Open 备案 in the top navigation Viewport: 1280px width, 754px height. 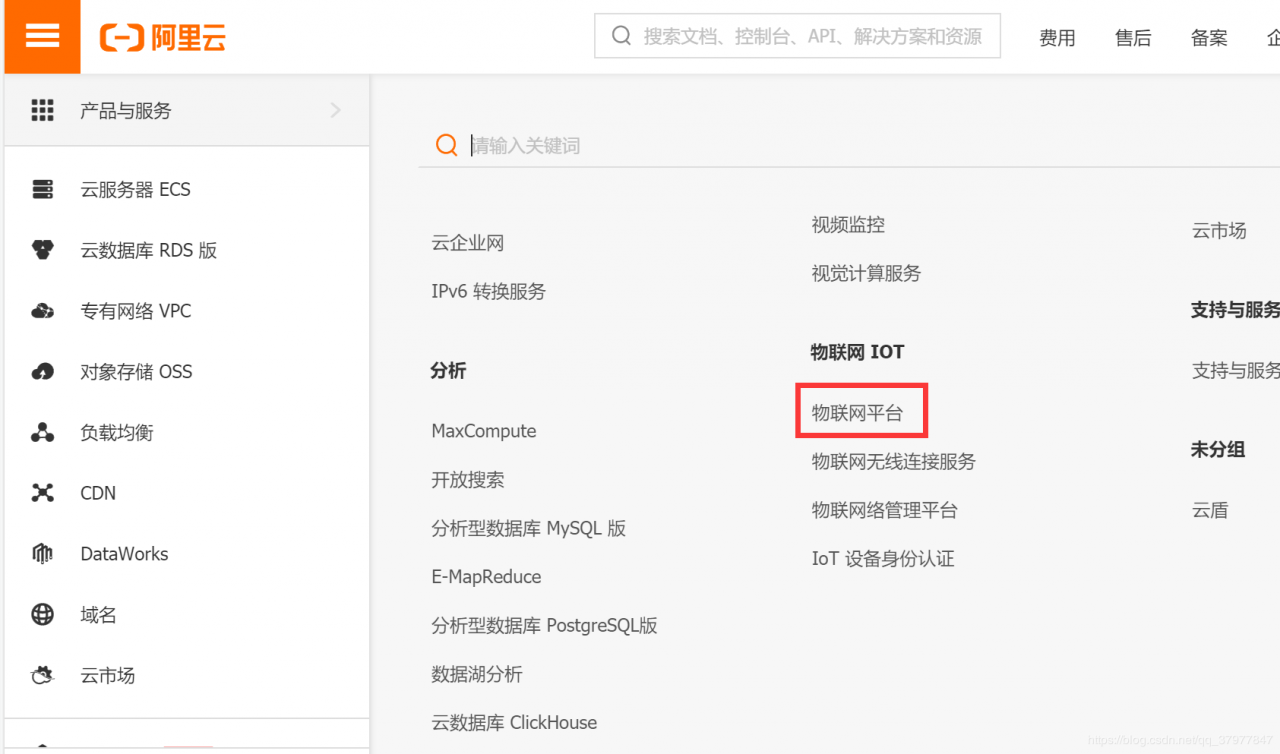[1209, 38]
